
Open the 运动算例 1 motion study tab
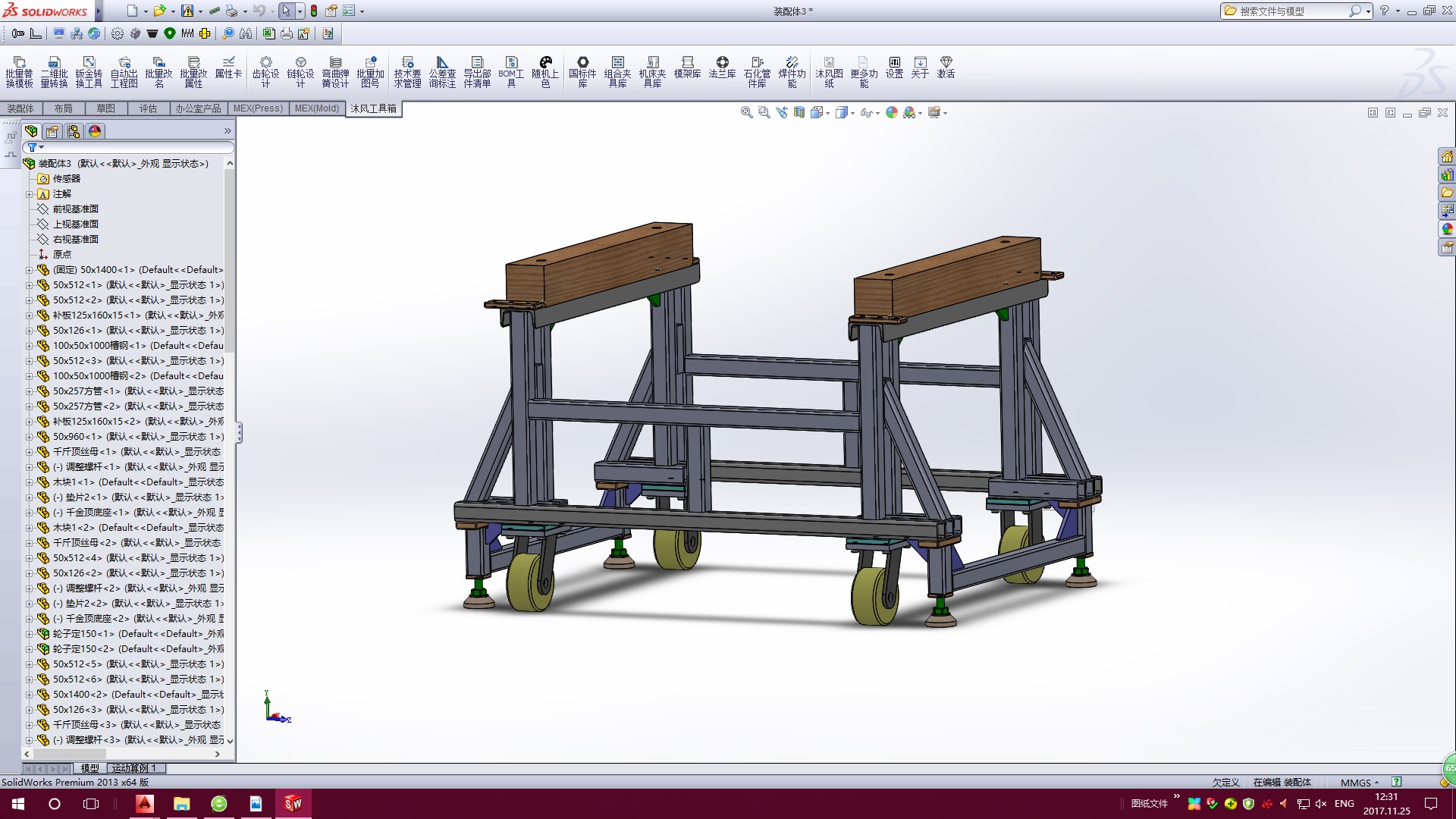tap(134, 768)
